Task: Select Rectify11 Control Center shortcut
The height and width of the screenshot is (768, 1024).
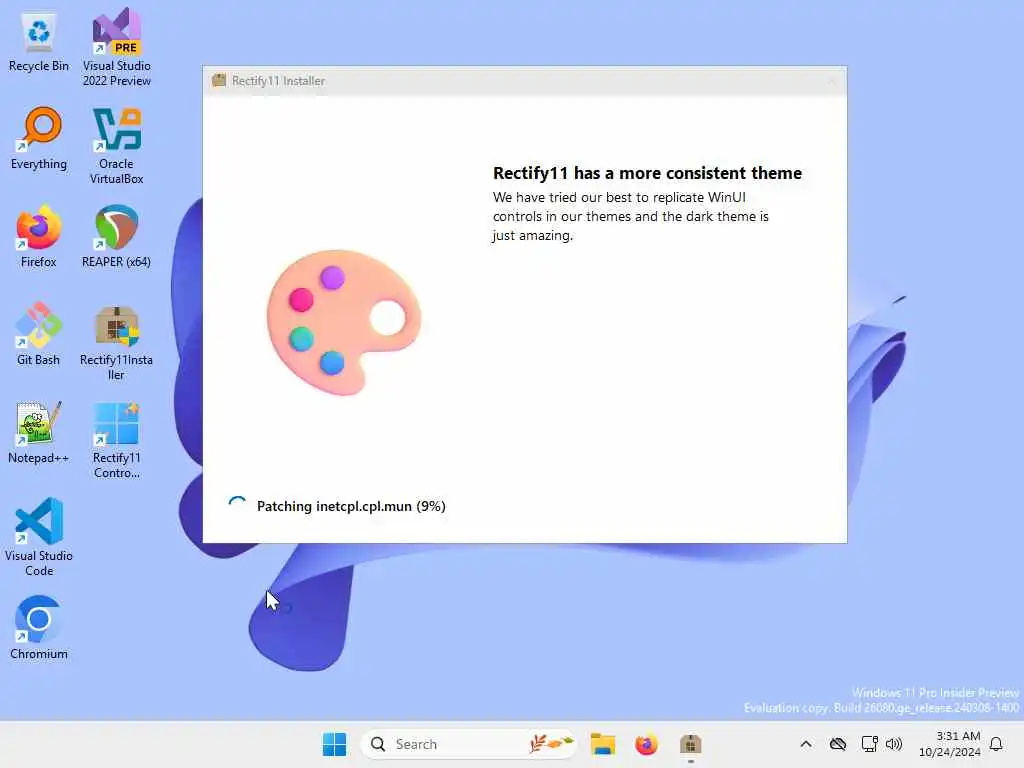Action: (116, 441)
